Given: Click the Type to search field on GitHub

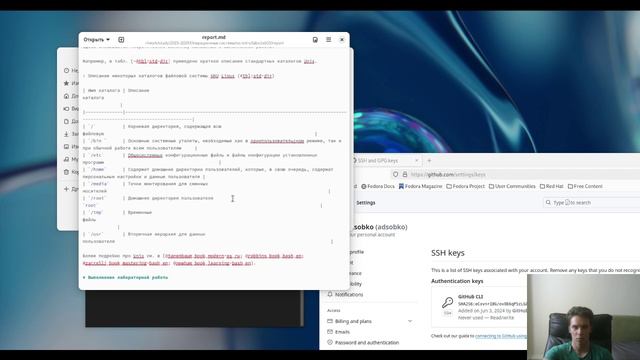Looking at the screenshot, I should pyautogui.click(x=591, y=202).
